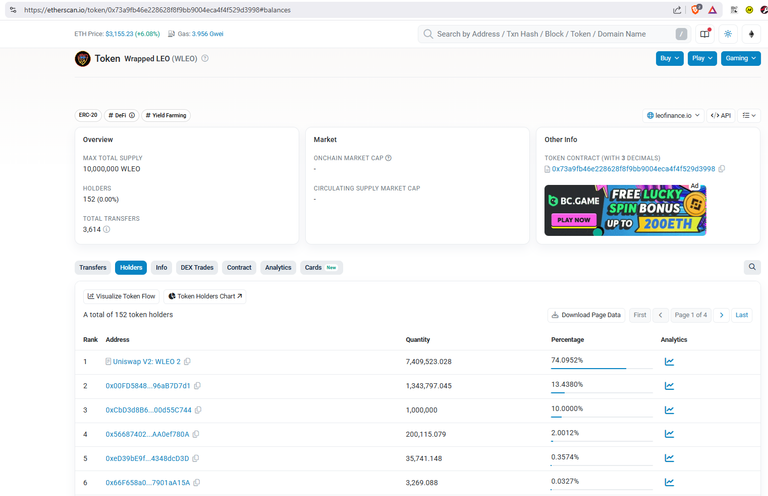Viewport: 768px width, 496px height.
Task: Open holder 0x00FD5848...96aB7D7d1
Action: [148, 386]
